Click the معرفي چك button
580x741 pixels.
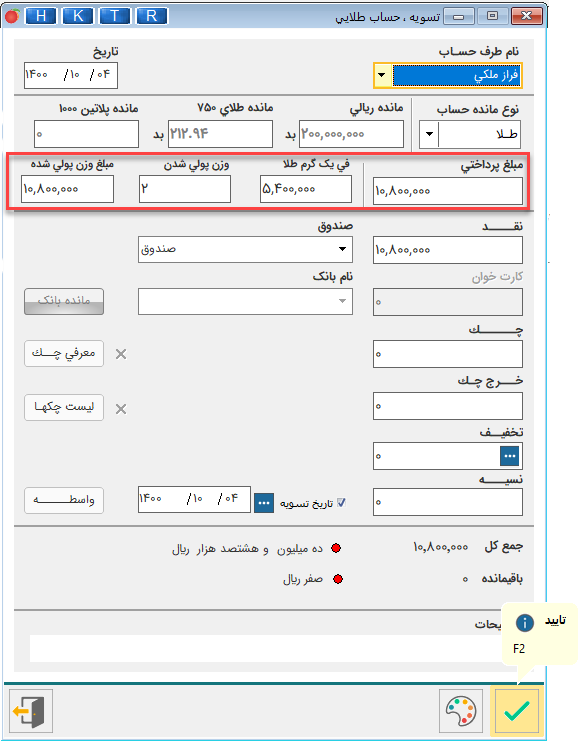(64, 353)
